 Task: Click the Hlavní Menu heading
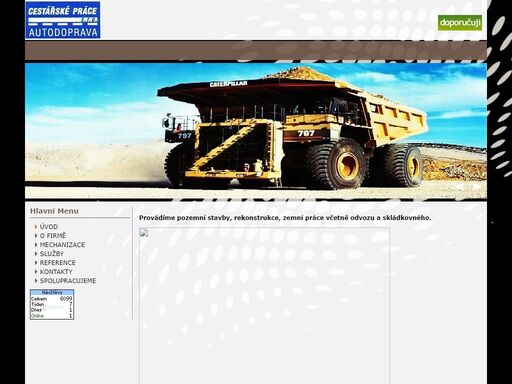click(x=54, y=211)
